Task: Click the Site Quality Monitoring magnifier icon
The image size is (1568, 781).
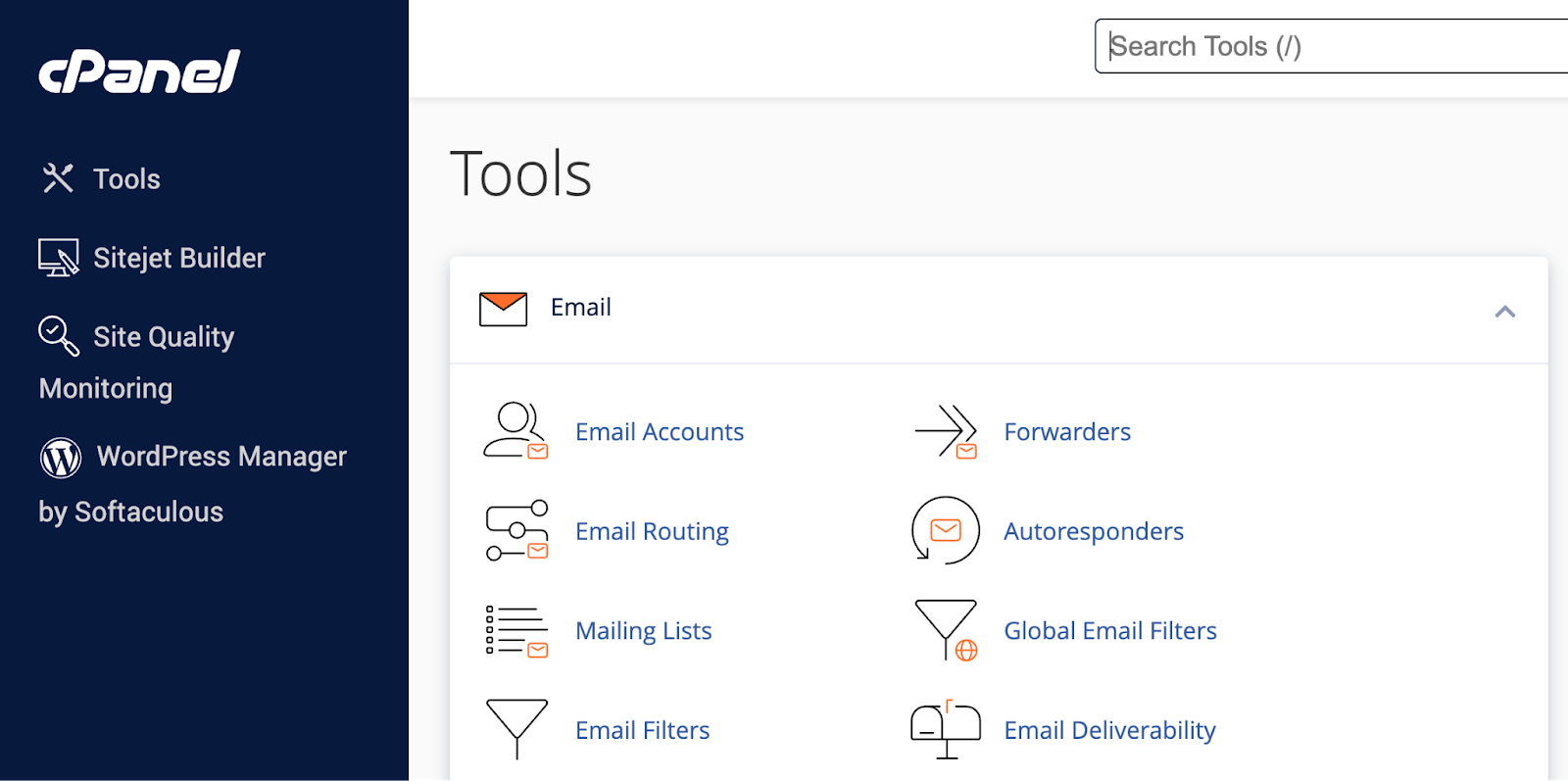Action: tap(59, 335)
